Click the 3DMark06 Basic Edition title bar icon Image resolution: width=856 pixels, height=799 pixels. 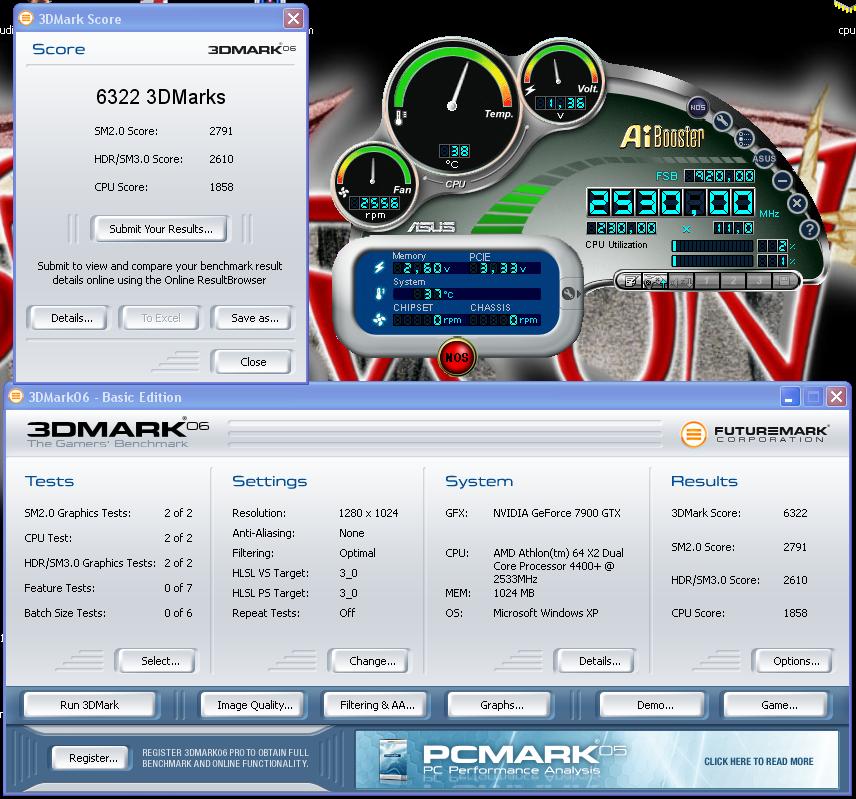(15, 396)
